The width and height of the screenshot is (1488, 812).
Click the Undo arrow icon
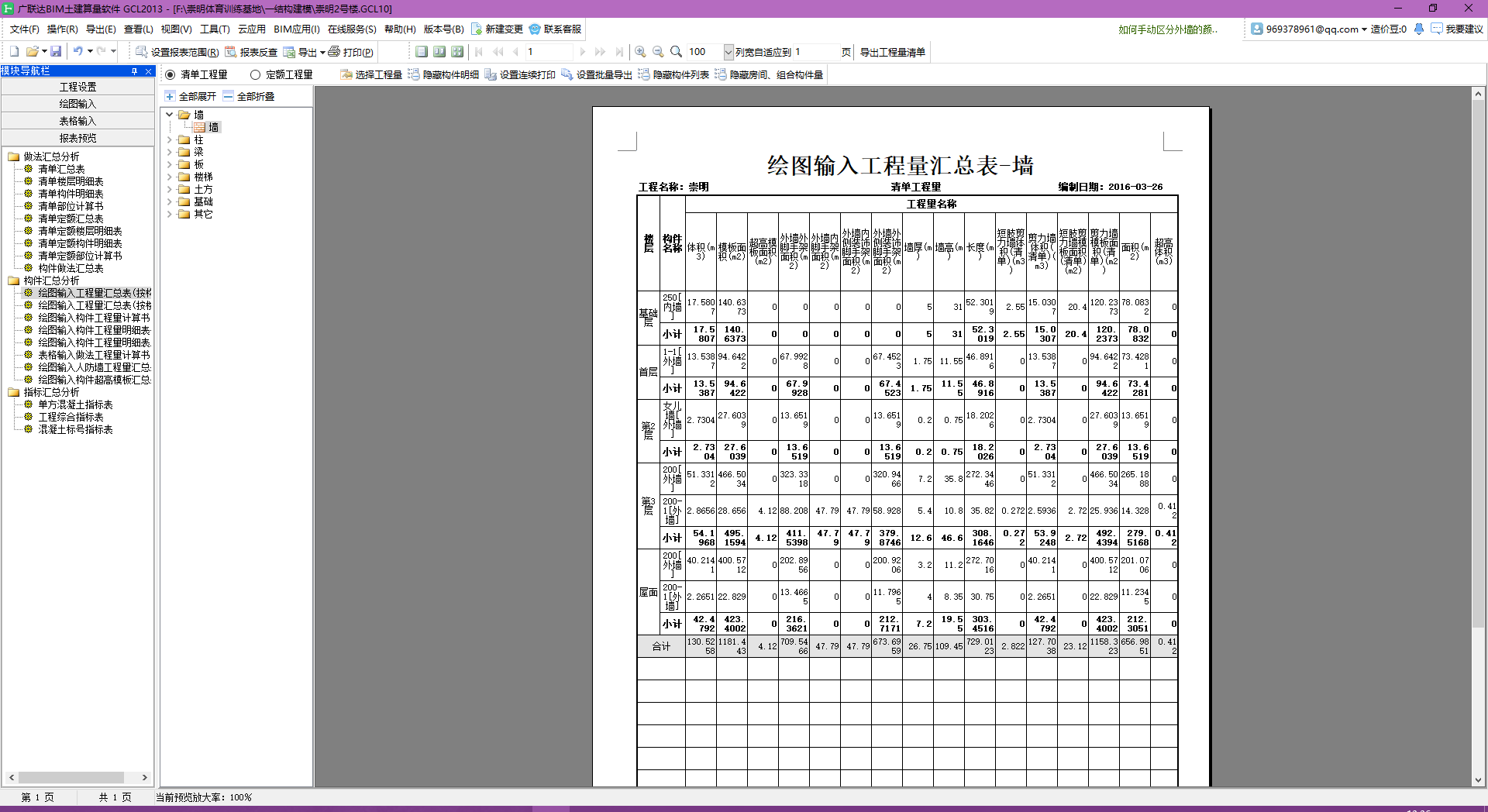pos(77,51)
